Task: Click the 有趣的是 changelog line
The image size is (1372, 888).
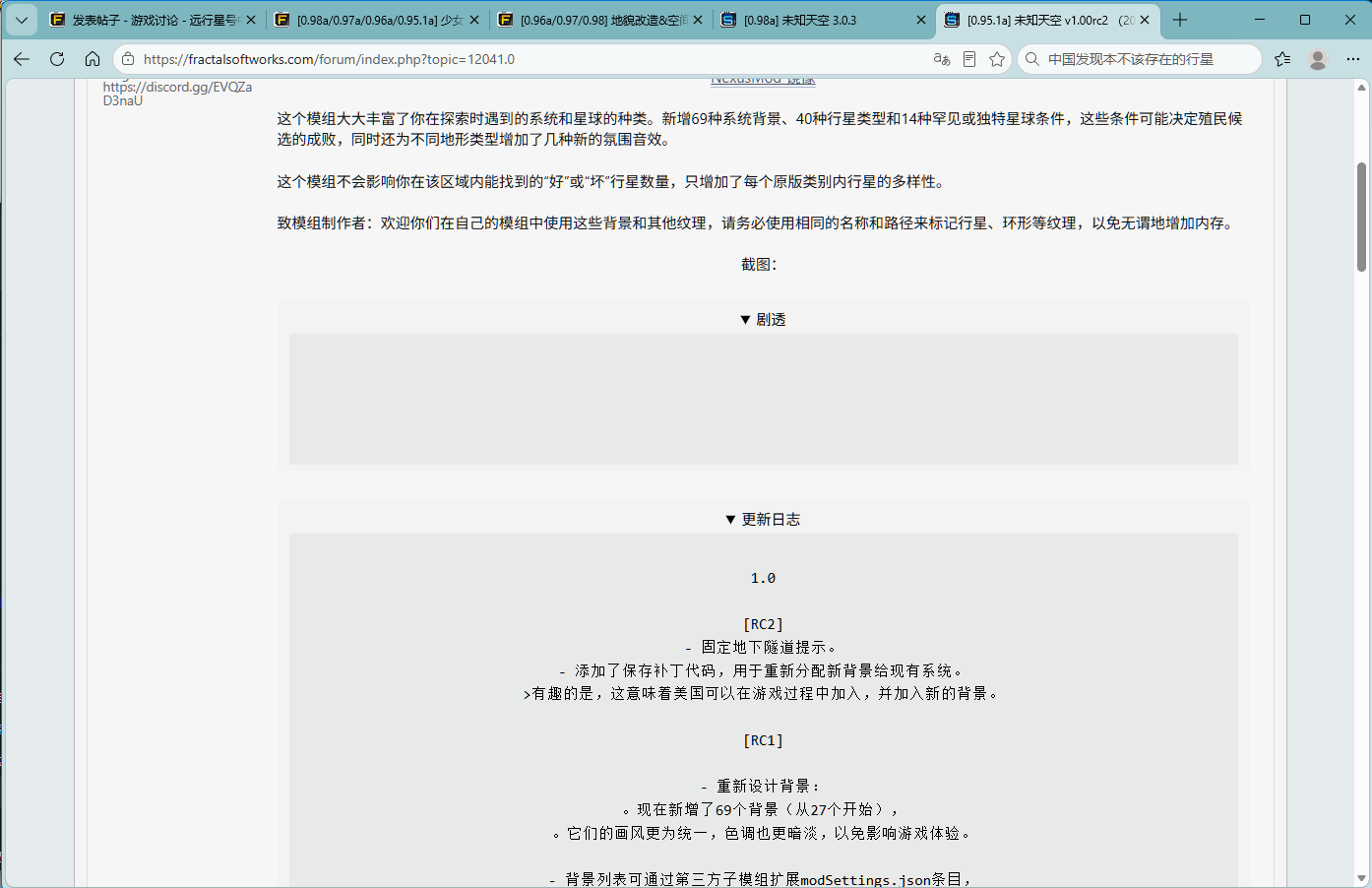Action: tap(763, 693)
